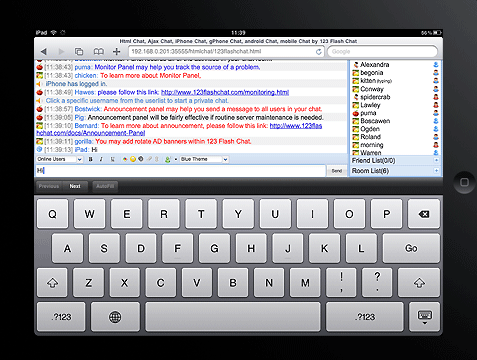Tap Safari's back arrow
Screen dimensions: 477x360
(x=44, y=52)
